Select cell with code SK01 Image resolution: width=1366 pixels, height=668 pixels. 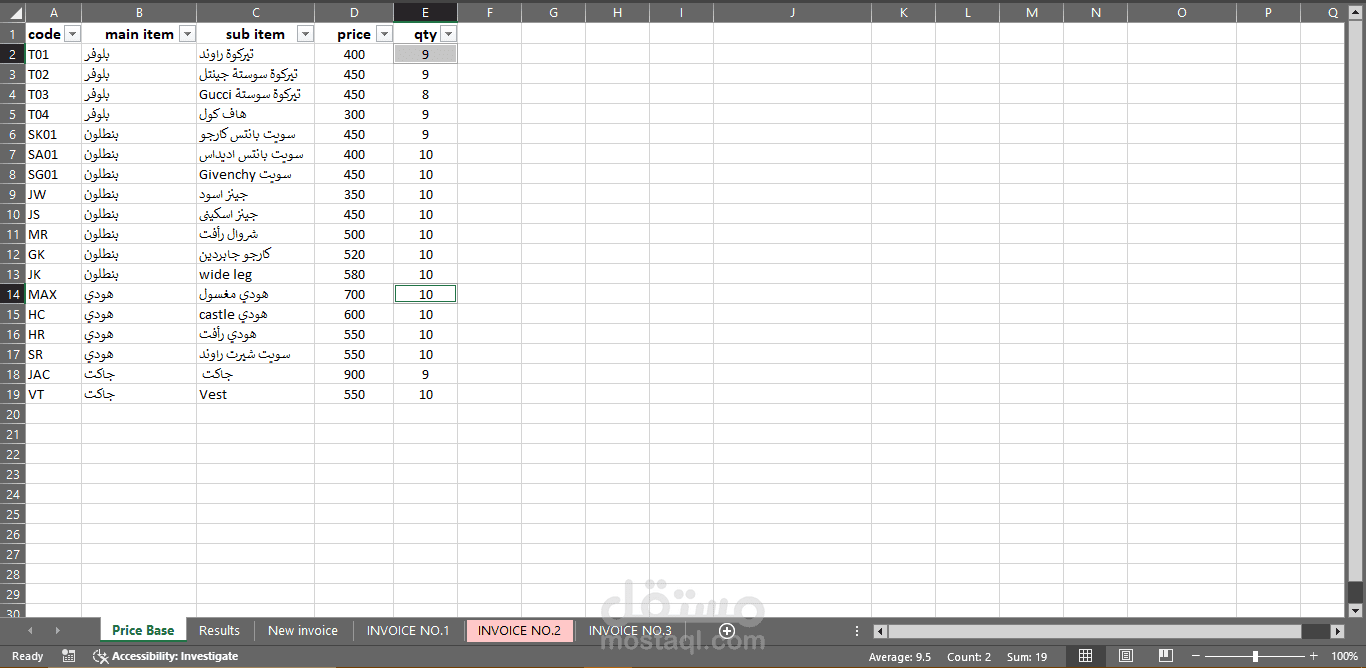[53, 134]
